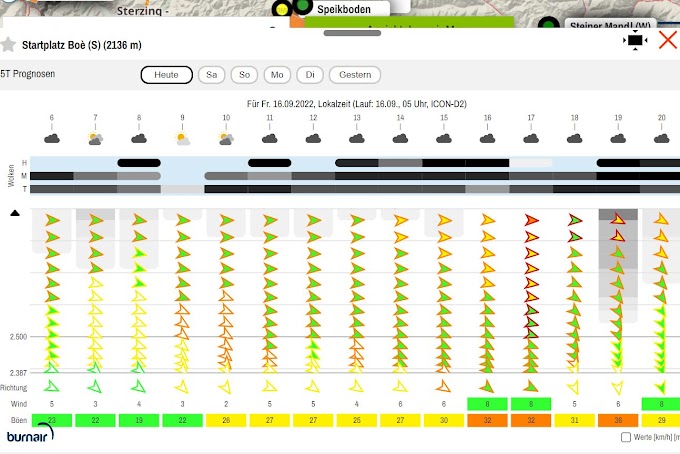Switch to the So forecast tab
Screen dimensions: 680x454
(244, 75)
